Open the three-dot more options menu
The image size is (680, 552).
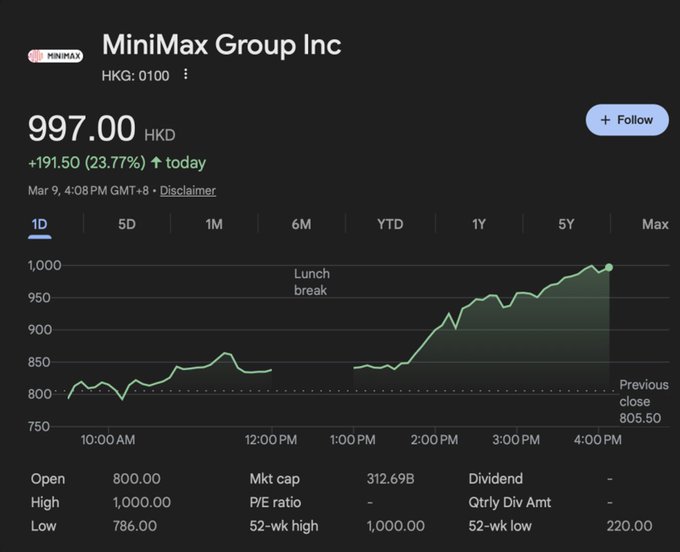pos(186,75)
